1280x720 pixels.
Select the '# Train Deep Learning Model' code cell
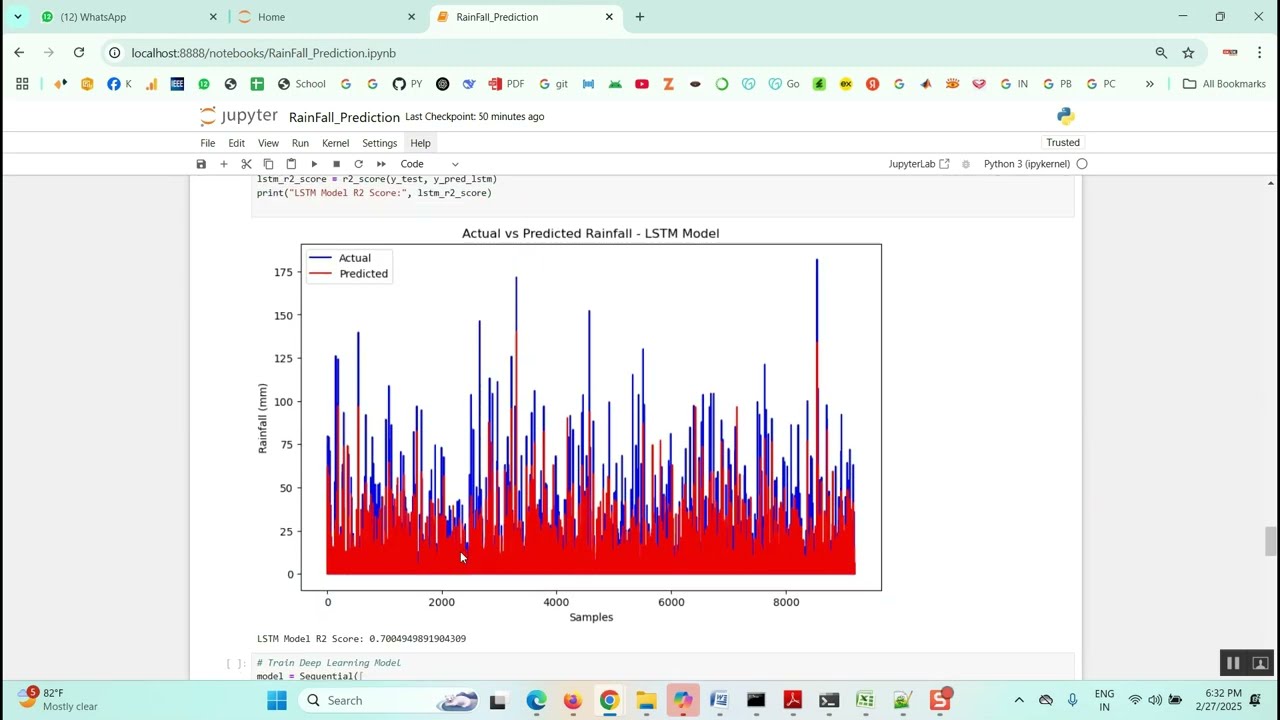pyautogui.click(x=663, y=668)
